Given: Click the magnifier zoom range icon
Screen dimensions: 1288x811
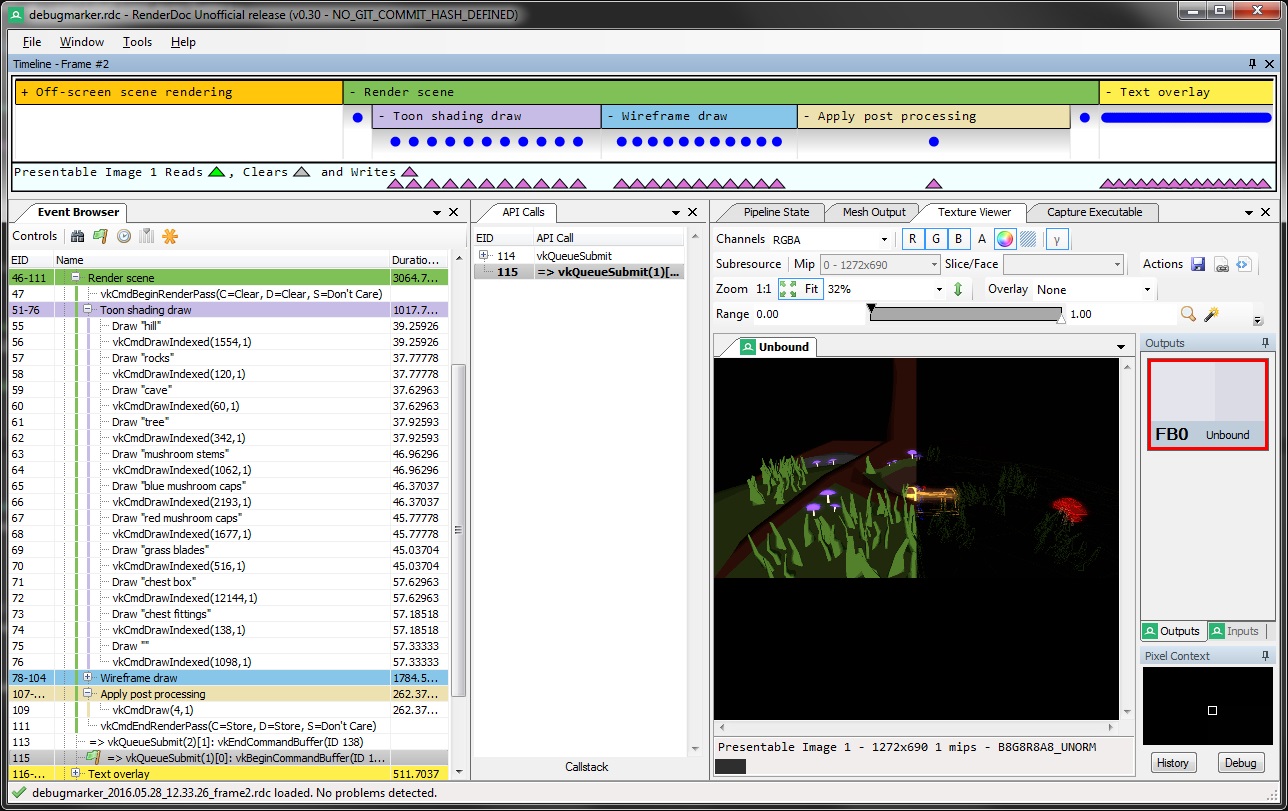Looking at the screenshot, I should point(1188,314).
